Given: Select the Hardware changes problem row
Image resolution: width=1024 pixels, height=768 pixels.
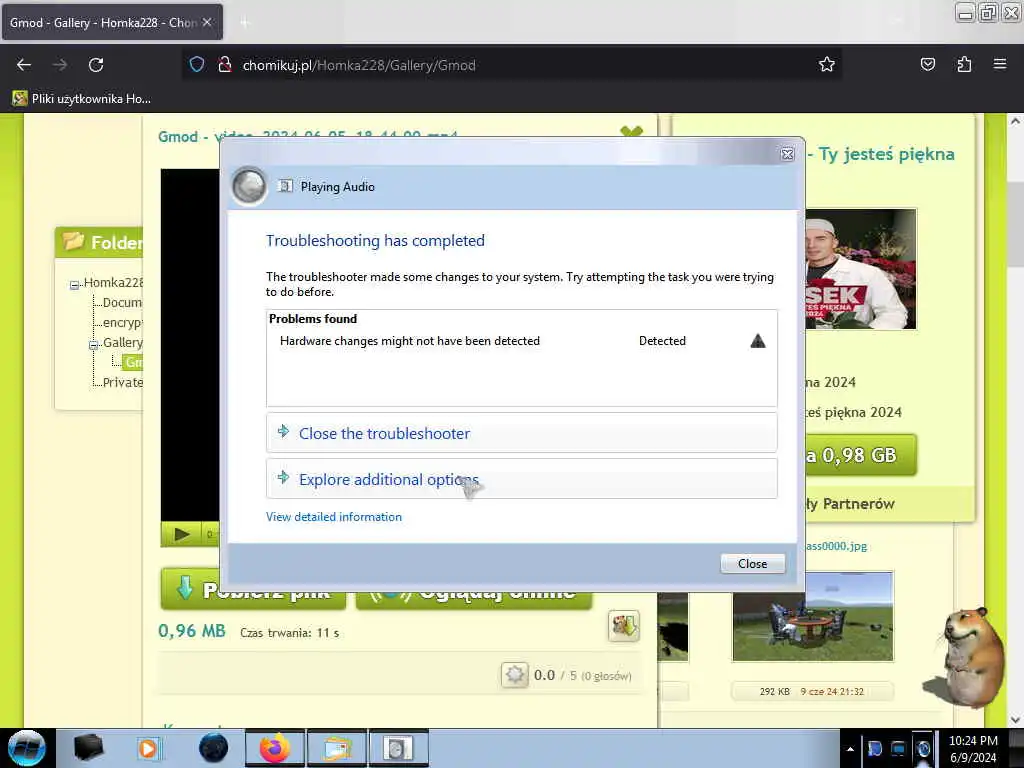Looking at the screenshot, I should (522, 341).
